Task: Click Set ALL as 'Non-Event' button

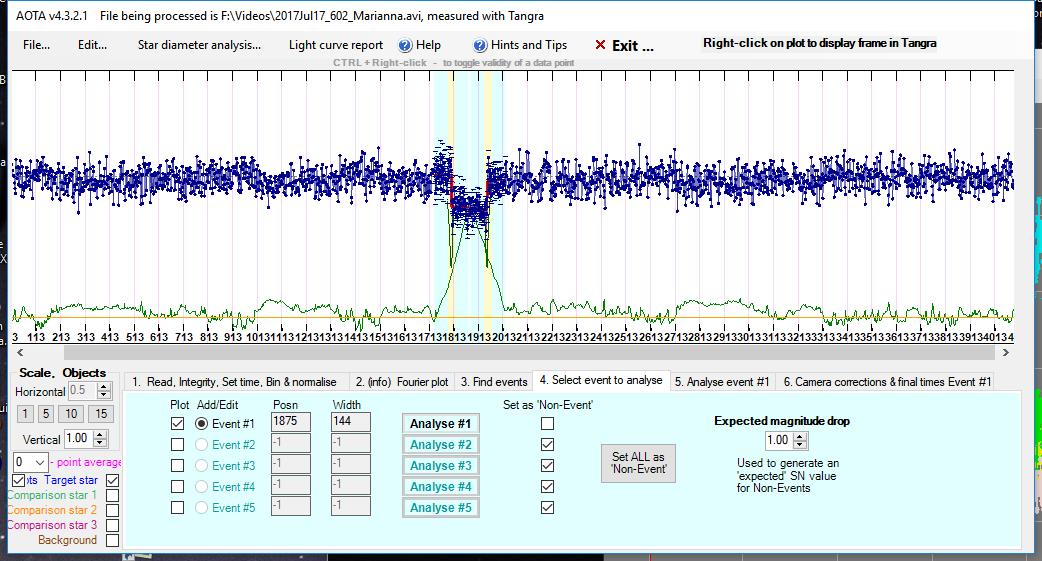Action: [639, 463]
